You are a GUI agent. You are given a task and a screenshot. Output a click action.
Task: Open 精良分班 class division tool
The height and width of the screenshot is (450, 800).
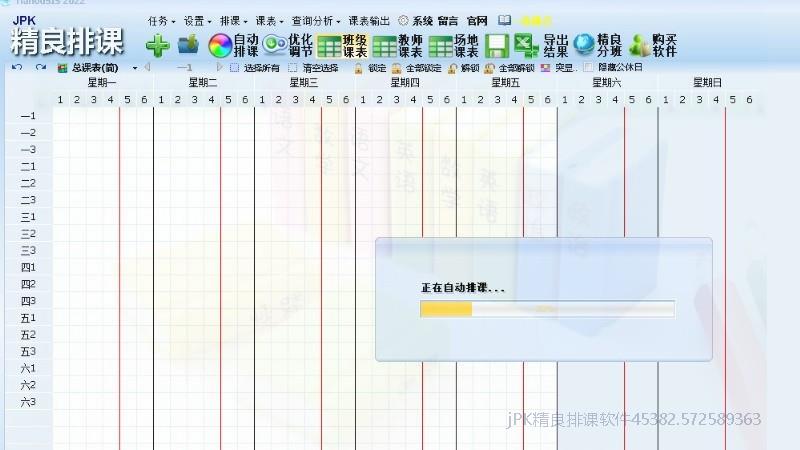pos(597,45)
